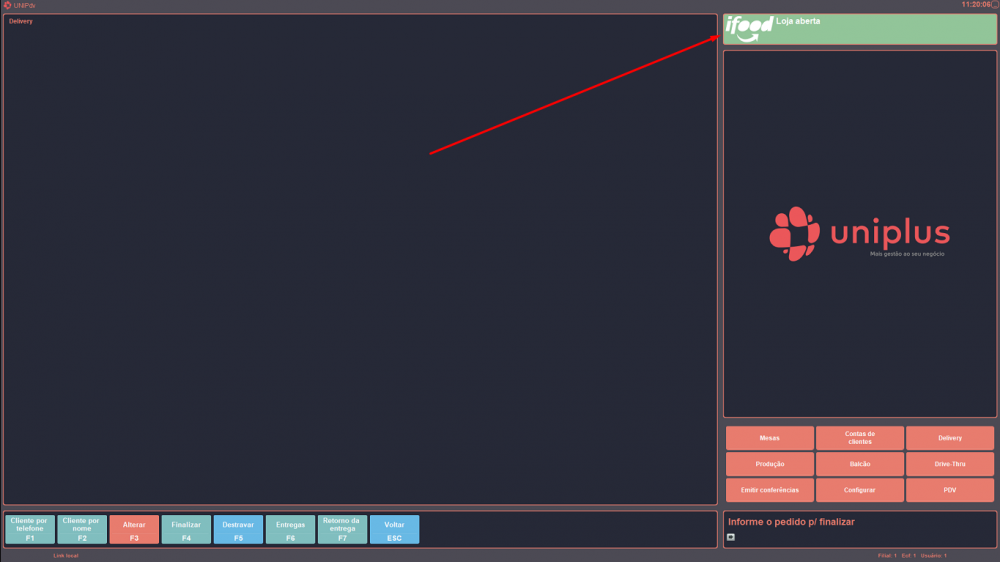The image size is (1000, 562).
Task: Click 'Retorno da entrega' F7 button
Action: click(342, 529)
